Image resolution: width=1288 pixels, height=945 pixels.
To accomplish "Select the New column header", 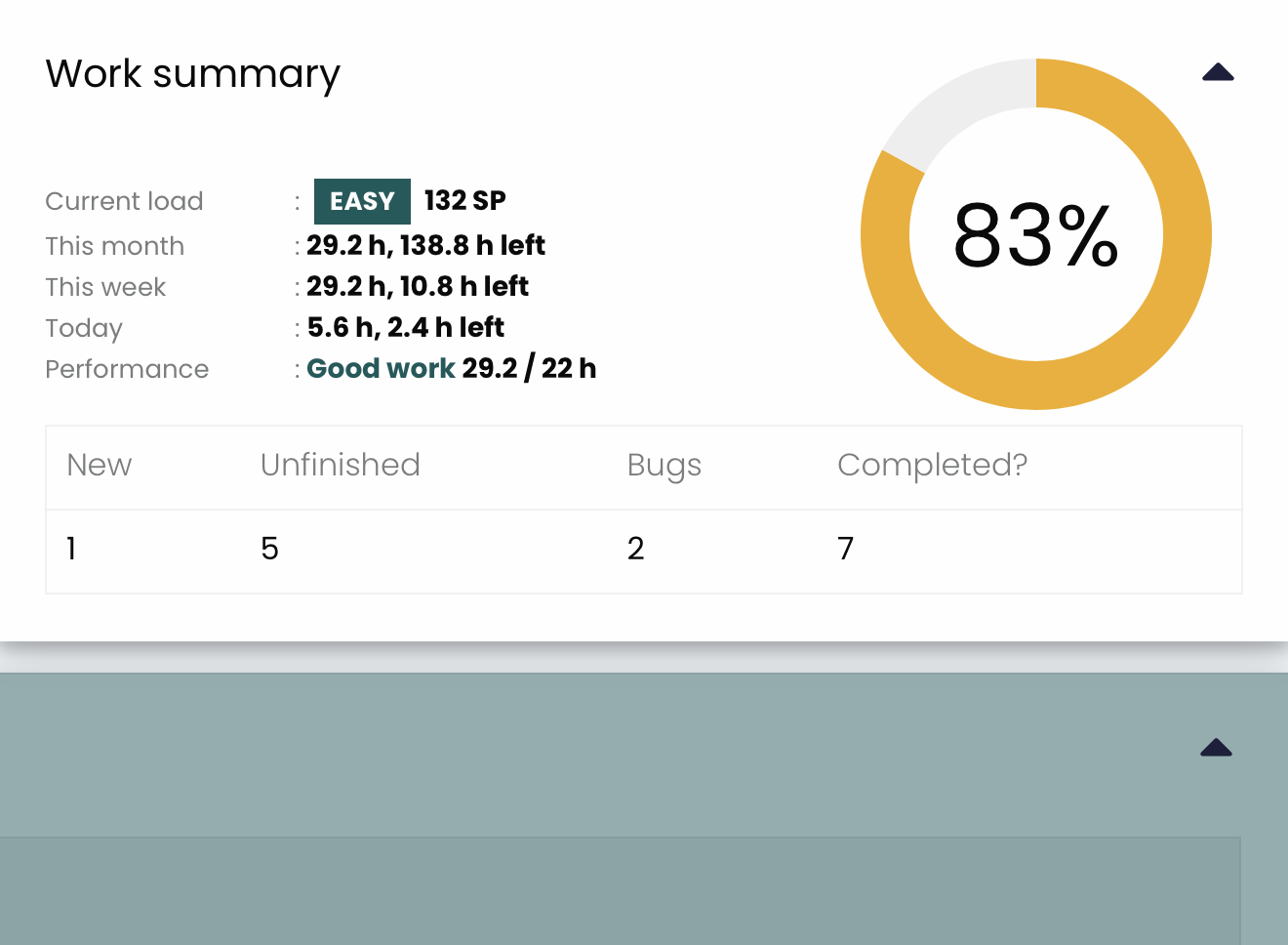I will click(100, 465).
